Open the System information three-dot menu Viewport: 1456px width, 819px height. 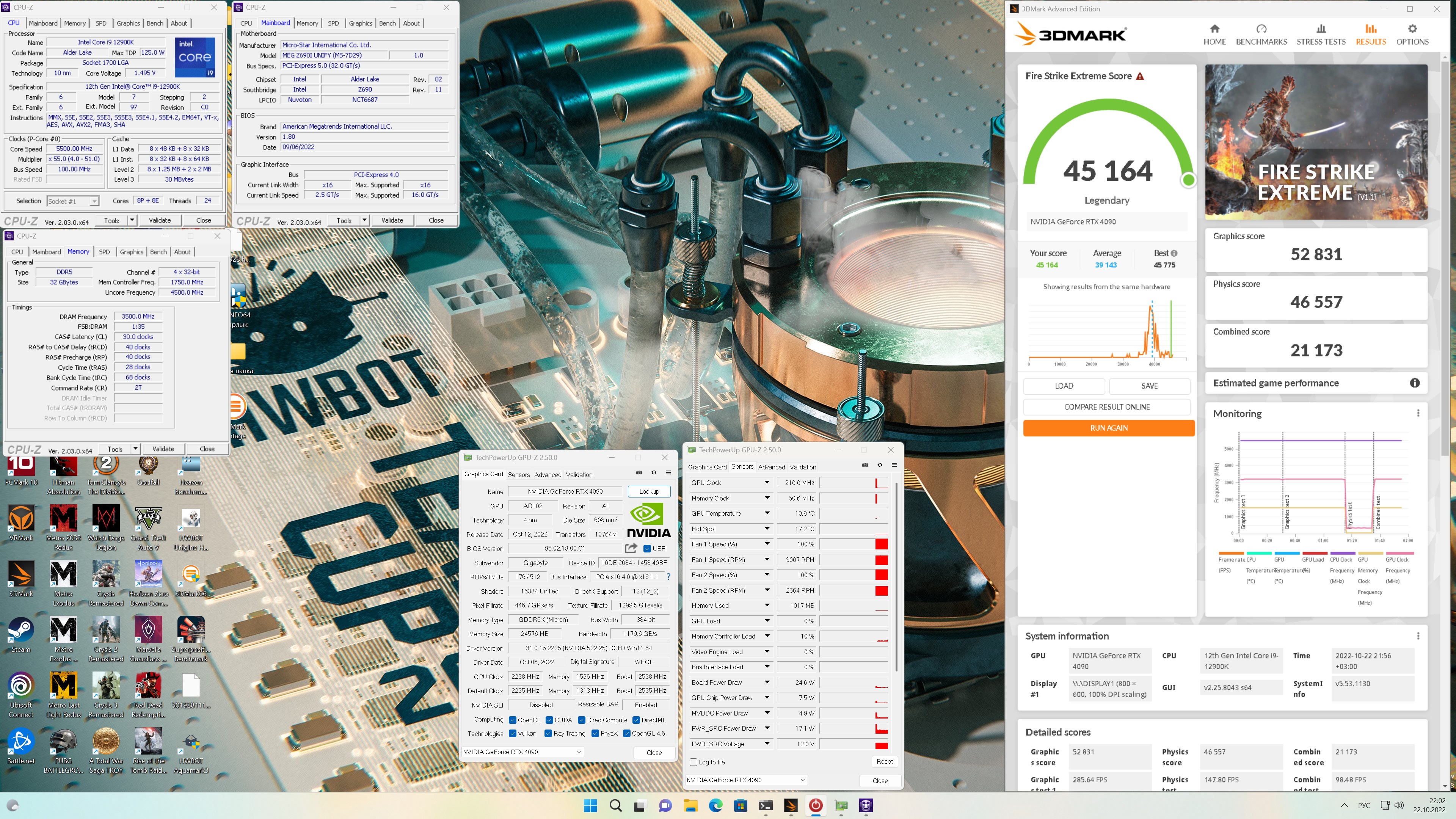(x=1418, y=636)
